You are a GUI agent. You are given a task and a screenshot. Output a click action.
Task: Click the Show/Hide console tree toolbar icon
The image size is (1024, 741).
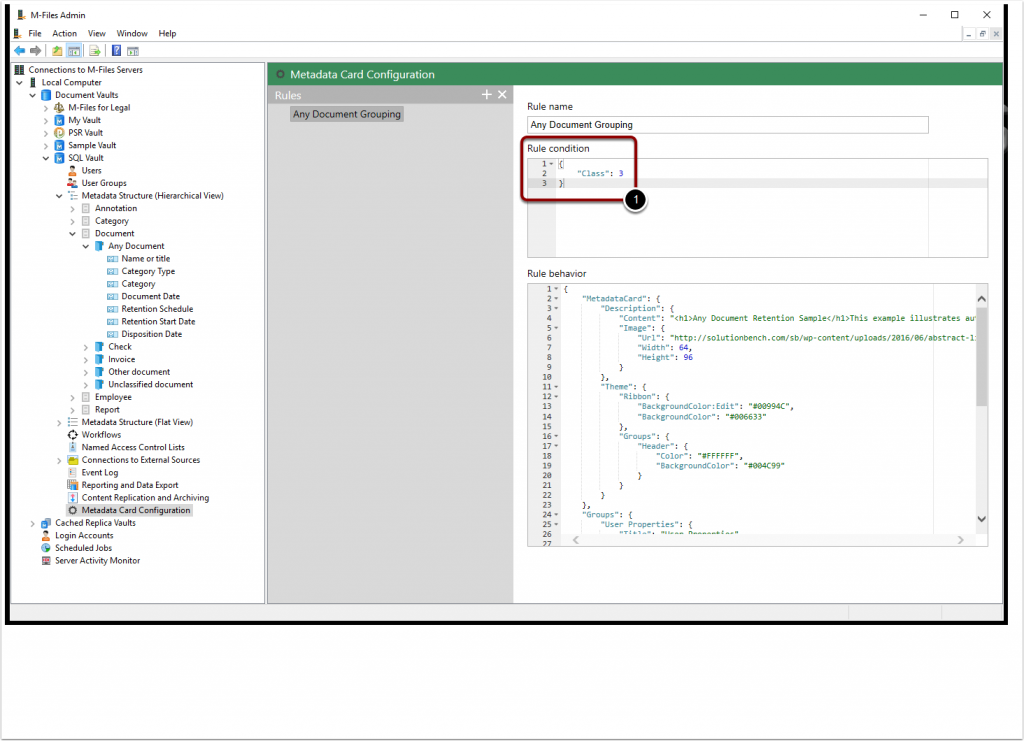coord(74,49)
